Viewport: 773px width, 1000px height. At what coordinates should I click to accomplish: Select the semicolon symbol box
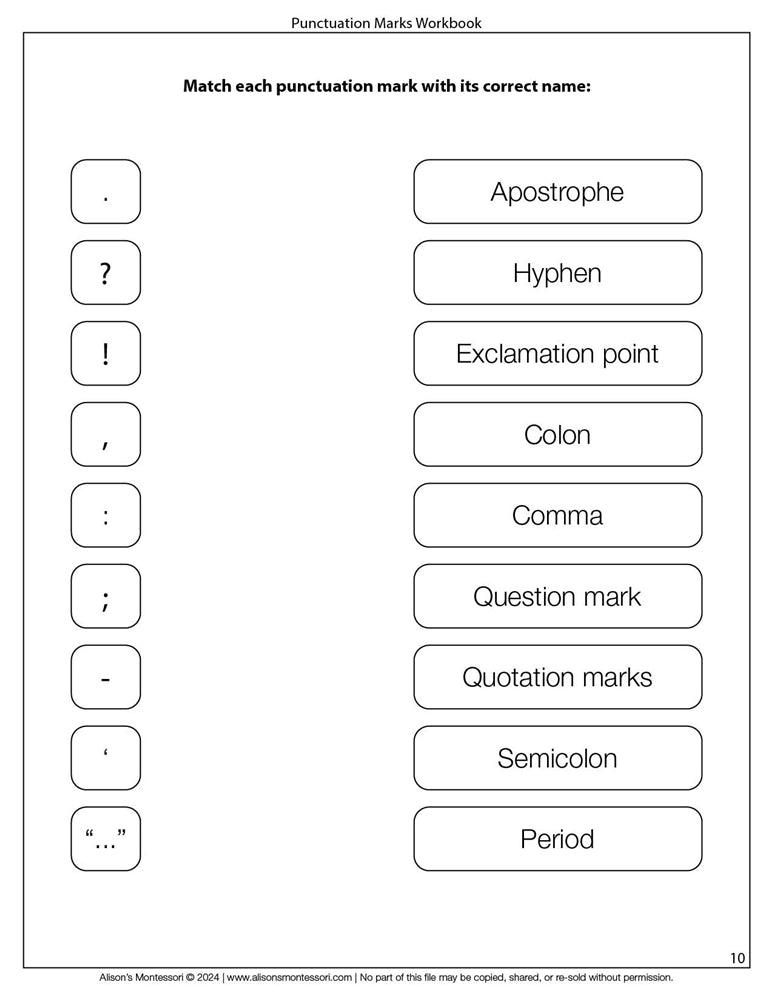click(105, 597)
